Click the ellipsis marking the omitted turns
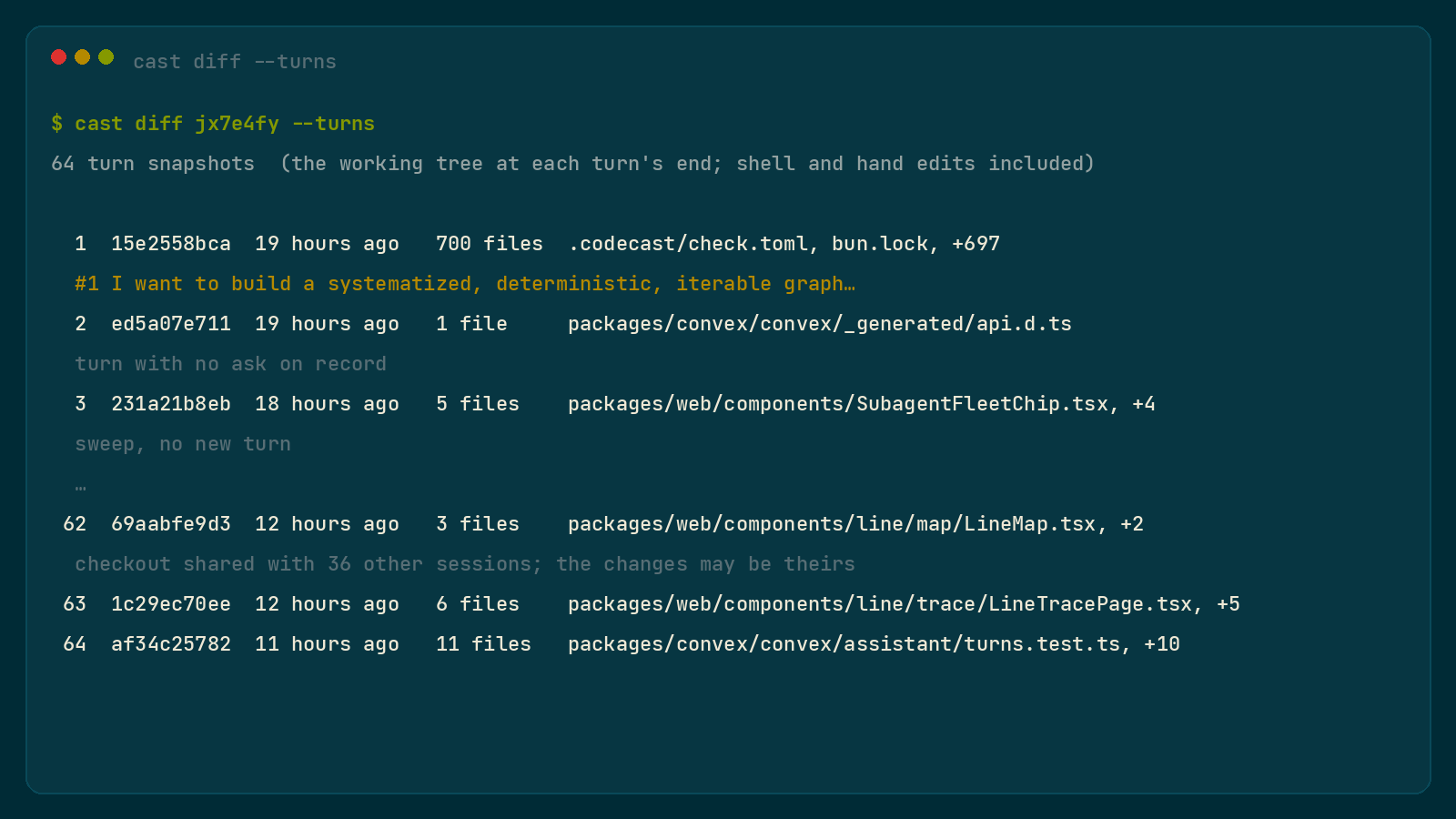Image resolution: width=1456 pixels, height=819 pixels. [81, 487]
